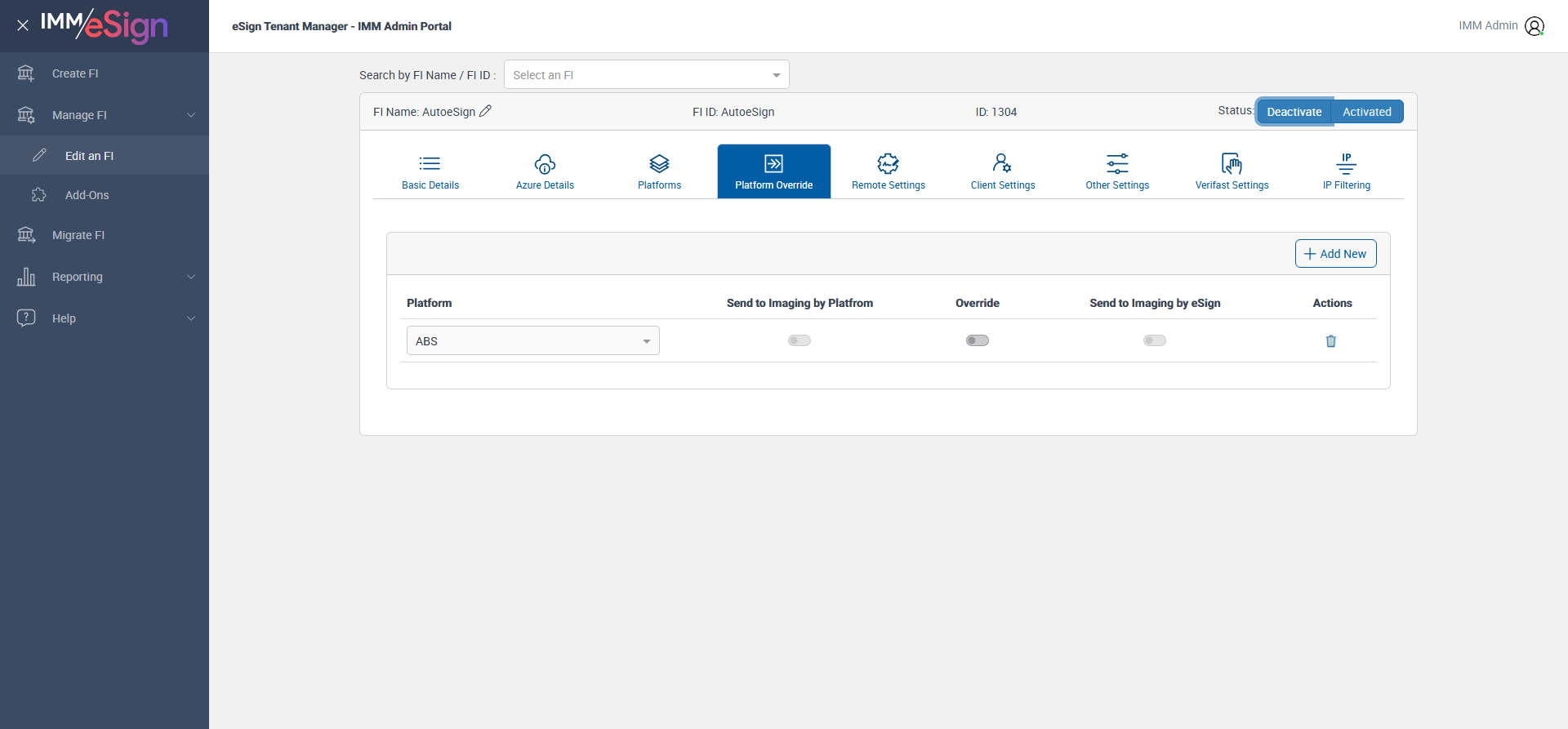Switch to the Client Settings tab

[x=1003, y=171]
